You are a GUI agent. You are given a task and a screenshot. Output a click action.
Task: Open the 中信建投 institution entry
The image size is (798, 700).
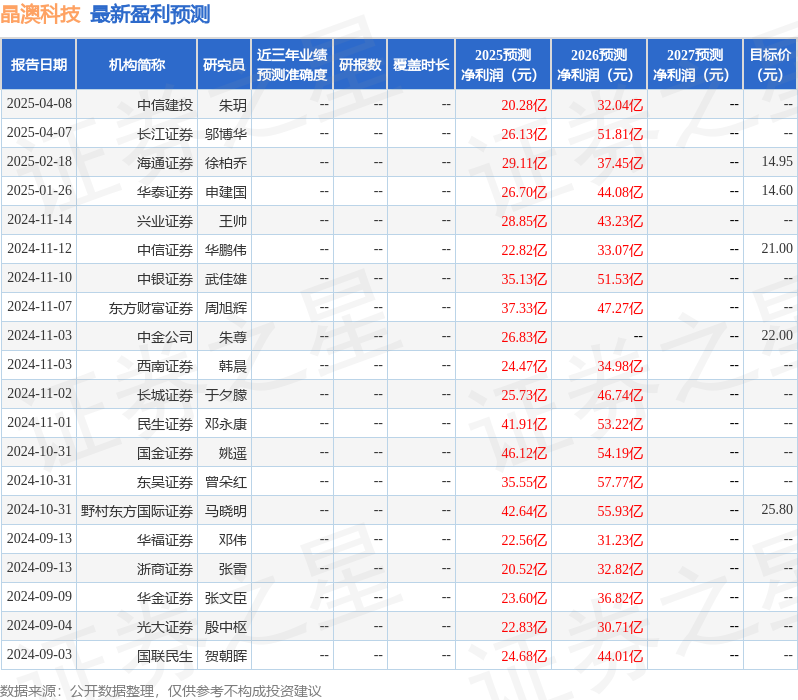(x=165, y=104)
